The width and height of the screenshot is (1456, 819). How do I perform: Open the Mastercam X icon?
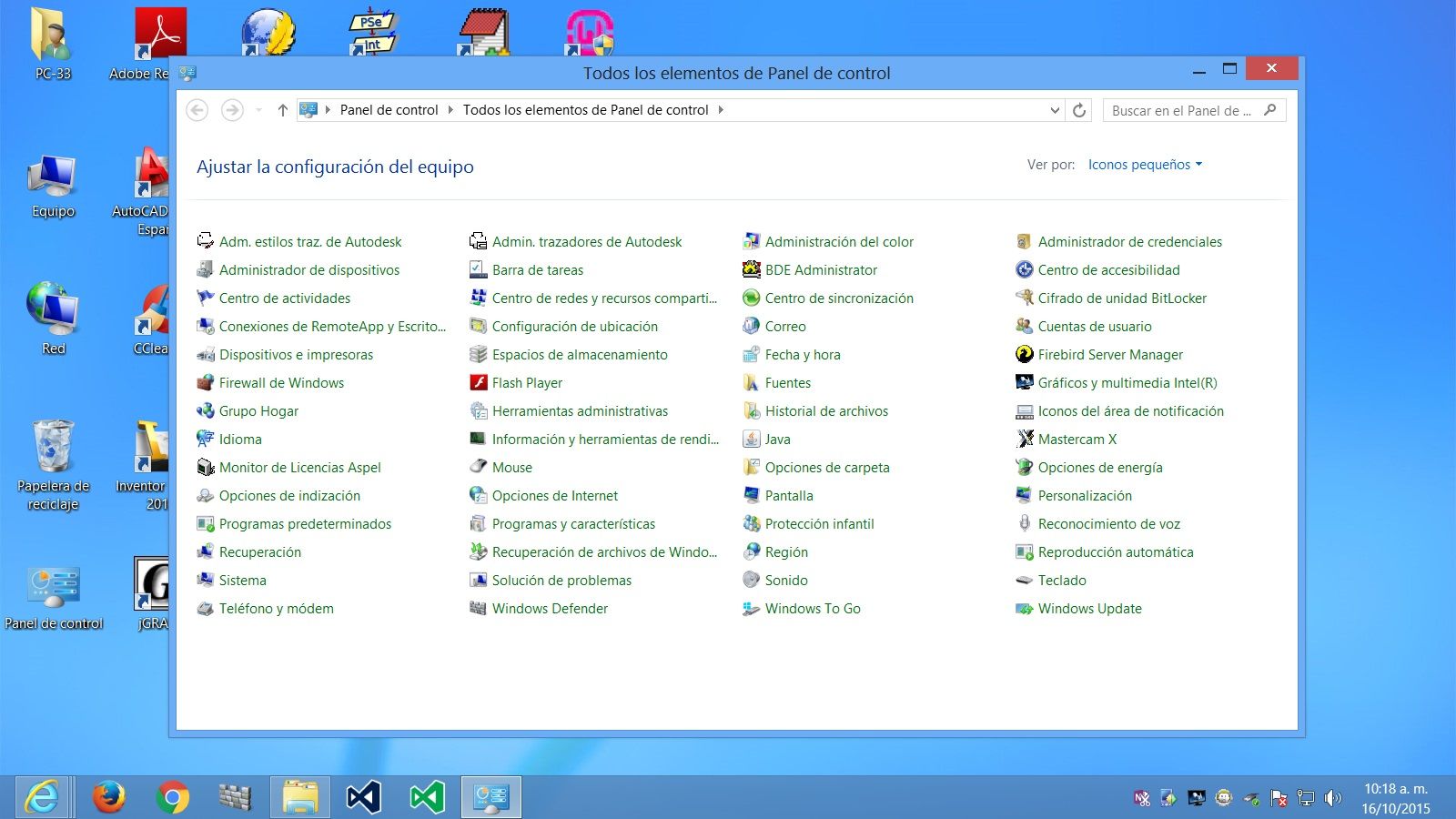pyautogui.click(x=1025, y=440)
